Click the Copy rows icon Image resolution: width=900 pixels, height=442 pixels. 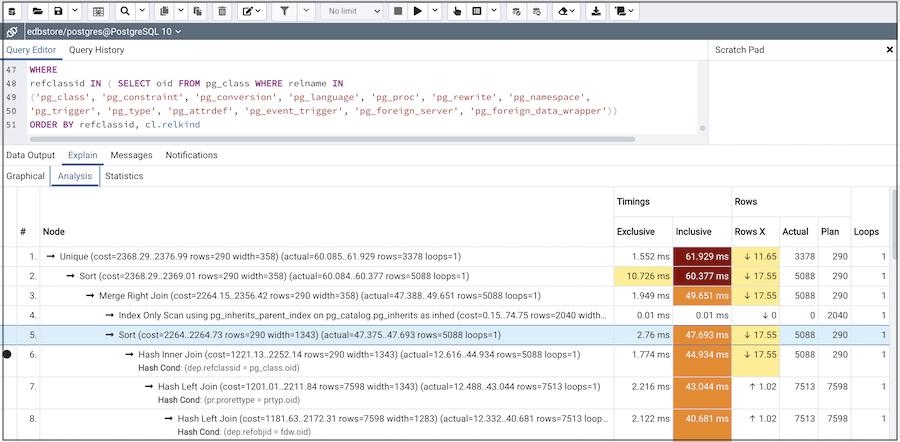(164, 11)
